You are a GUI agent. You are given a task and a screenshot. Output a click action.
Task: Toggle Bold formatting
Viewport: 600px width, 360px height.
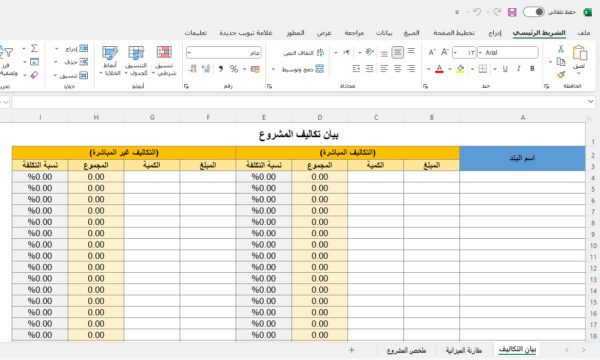point(532,69)
